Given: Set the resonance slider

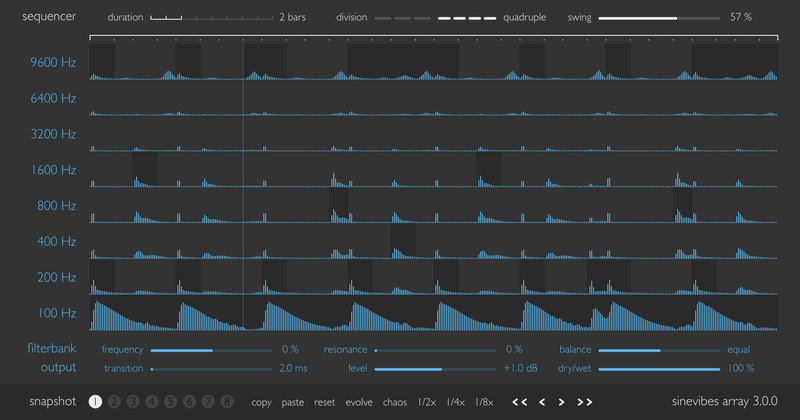Looking at the screenshot, I should 435,351.
